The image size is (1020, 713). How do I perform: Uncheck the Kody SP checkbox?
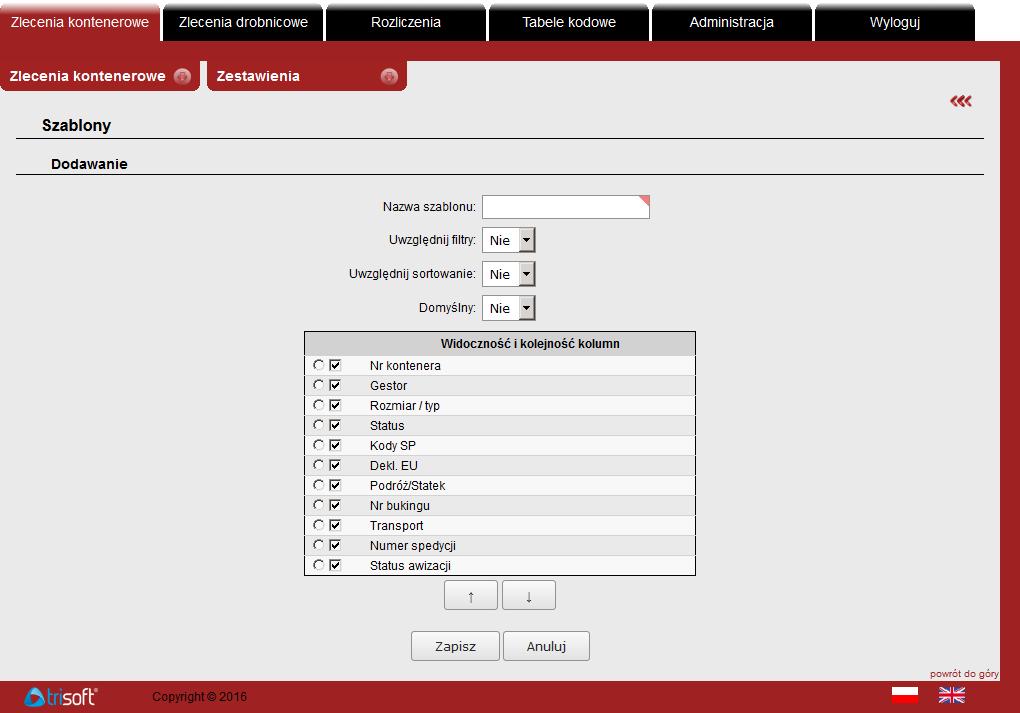click(335, 445)
